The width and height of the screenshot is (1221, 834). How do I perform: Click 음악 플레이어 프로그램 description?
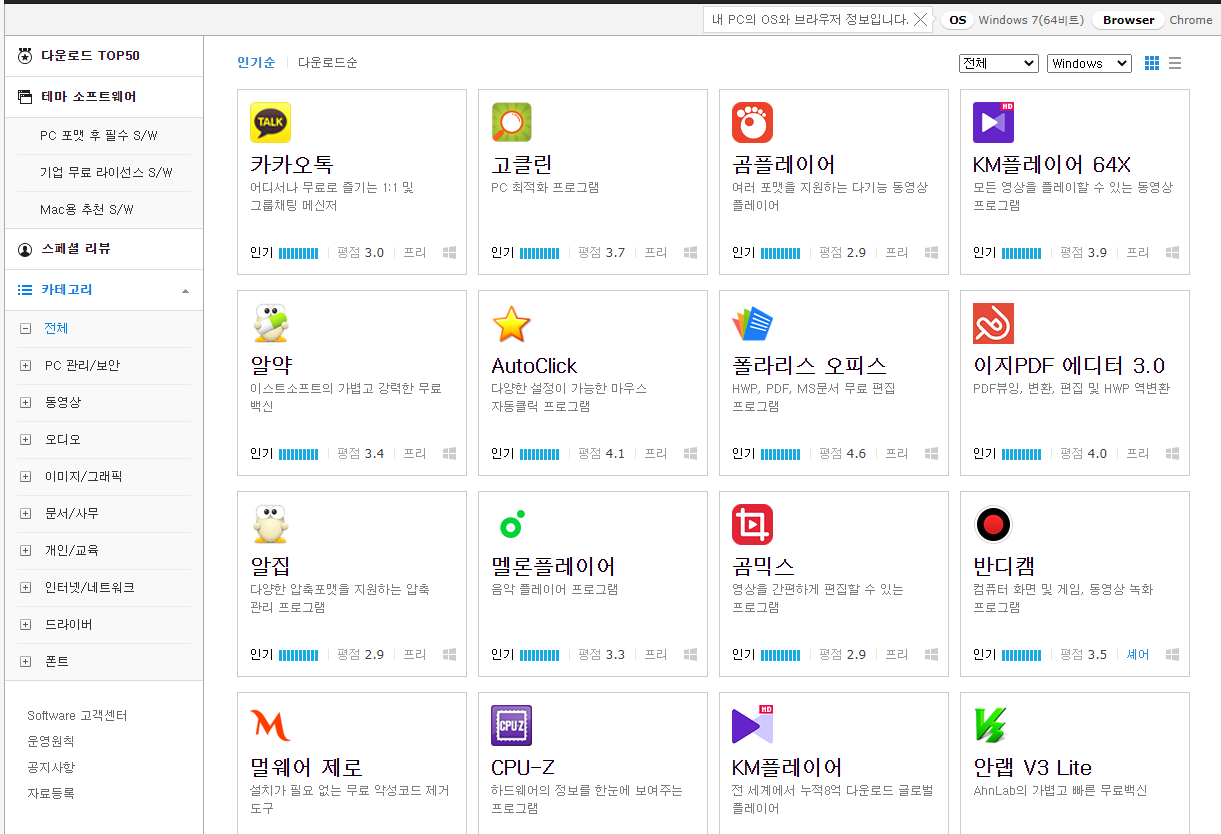coord(555,590)
